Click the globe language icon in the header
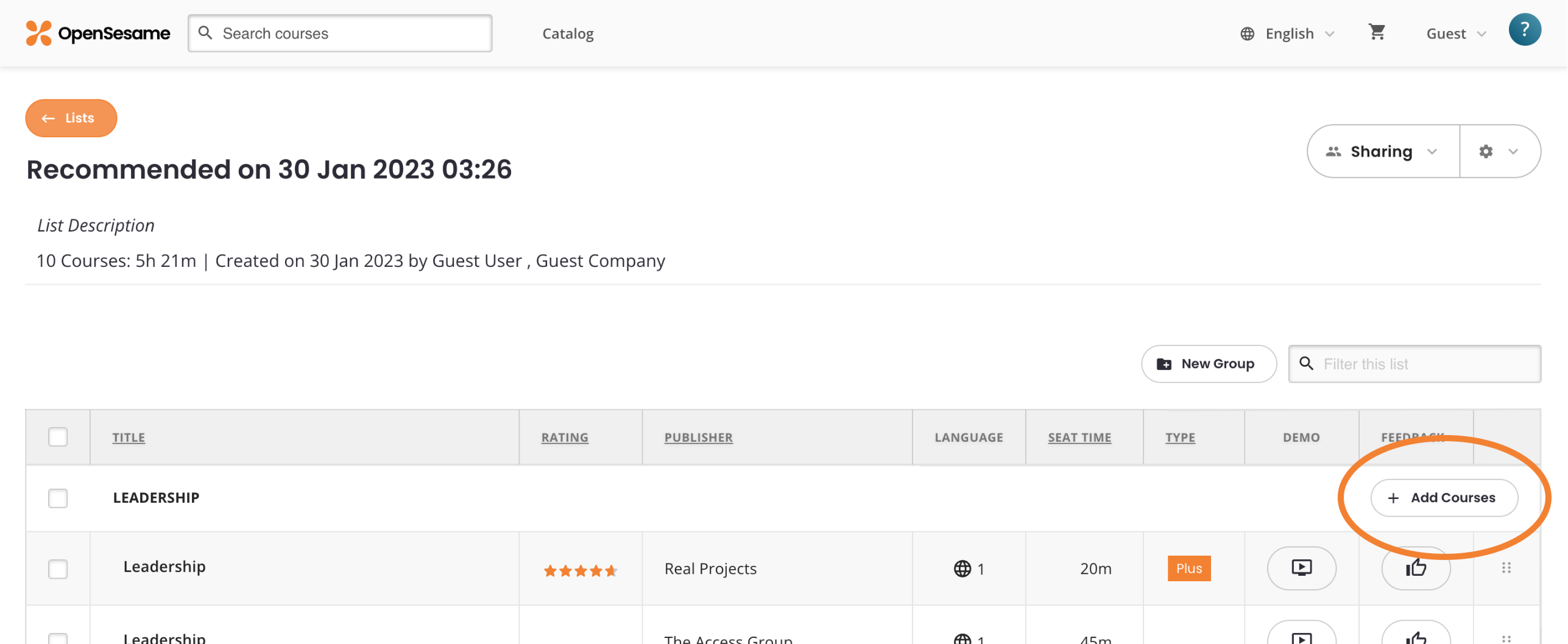 pyautogui.click(x=1247, y=34)
